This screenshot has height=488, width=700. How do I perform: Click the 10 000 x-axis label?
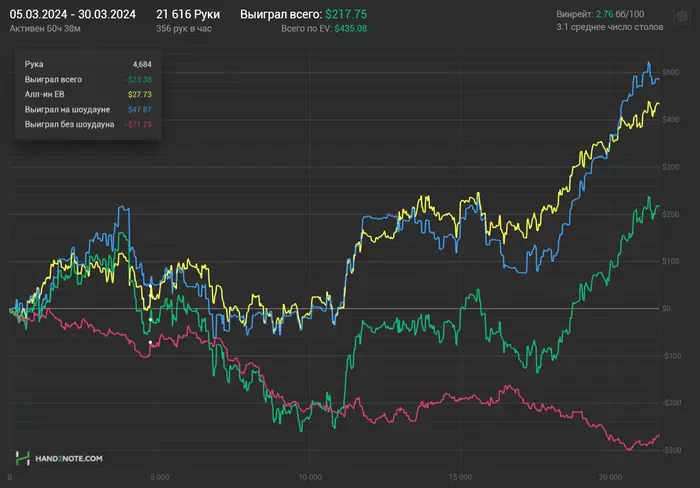[x=310, y=476]
